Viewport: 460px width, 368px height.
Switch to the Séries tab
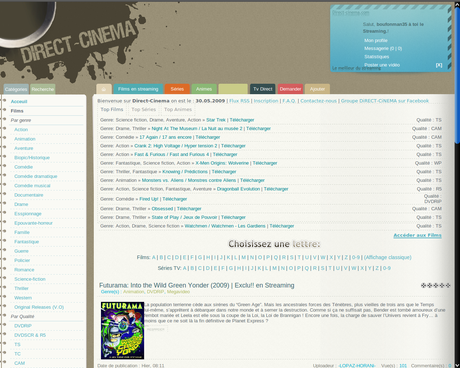177,89
